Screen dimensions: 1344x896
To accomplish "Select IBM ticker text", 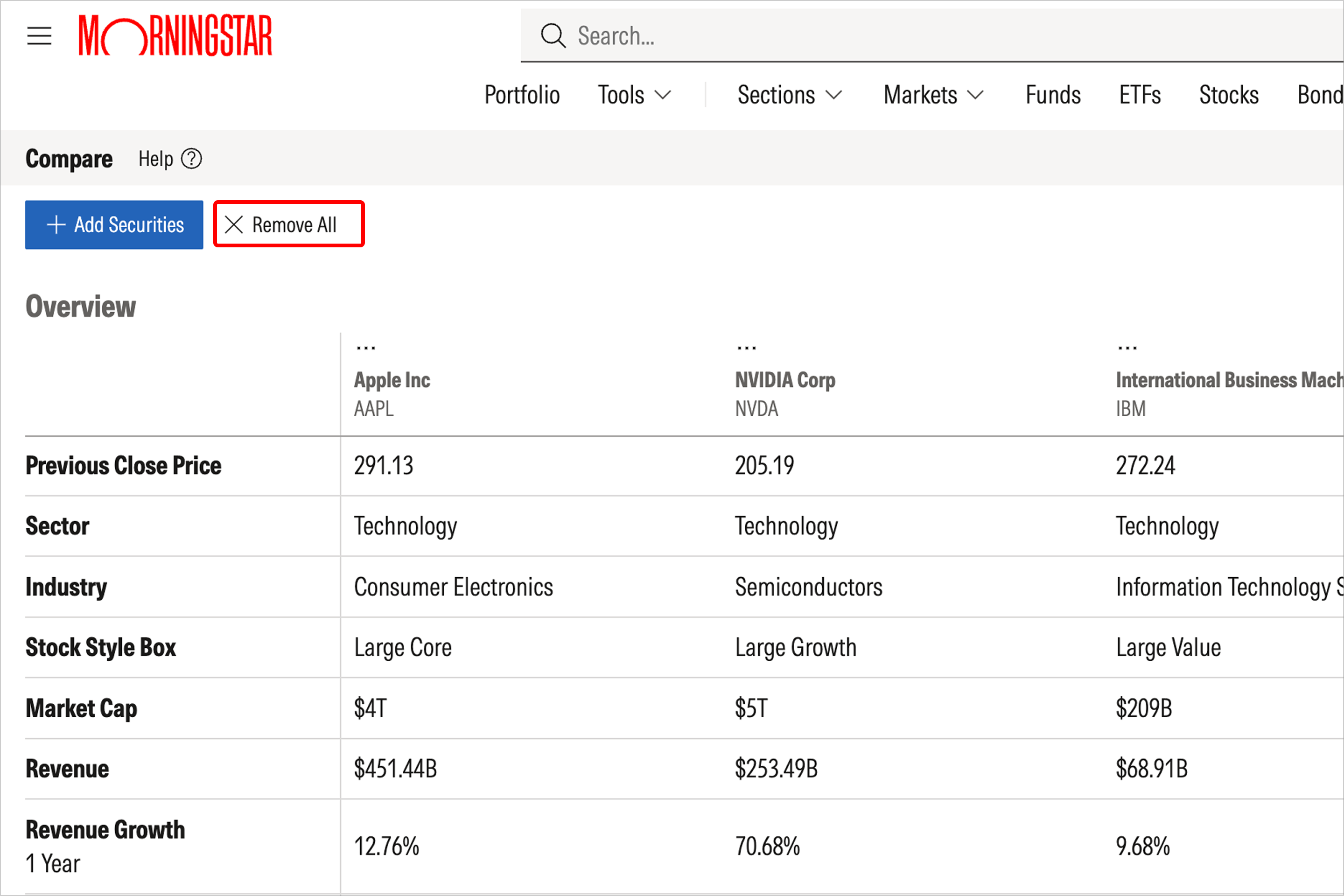I will [x=1131, y=409].
